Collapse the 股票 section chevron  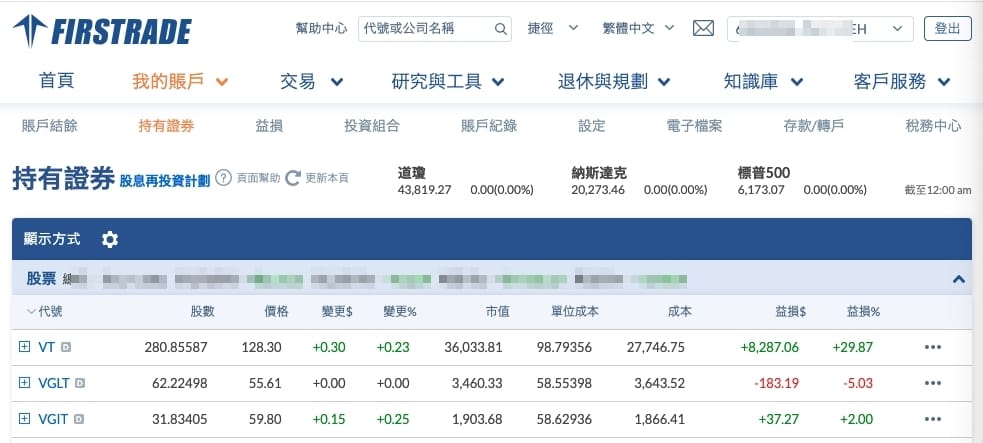pyautogui.click(x=959, y=279)
